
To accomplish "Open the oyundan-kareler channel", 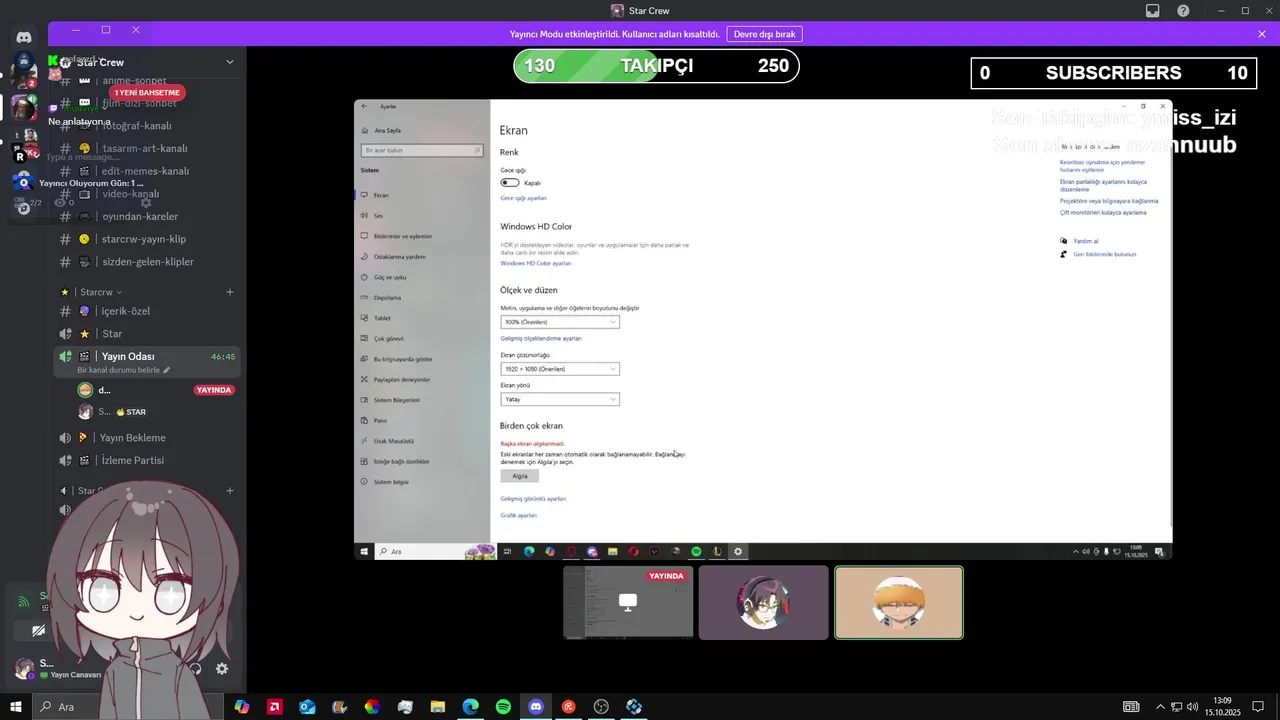I will click(140, 216).
